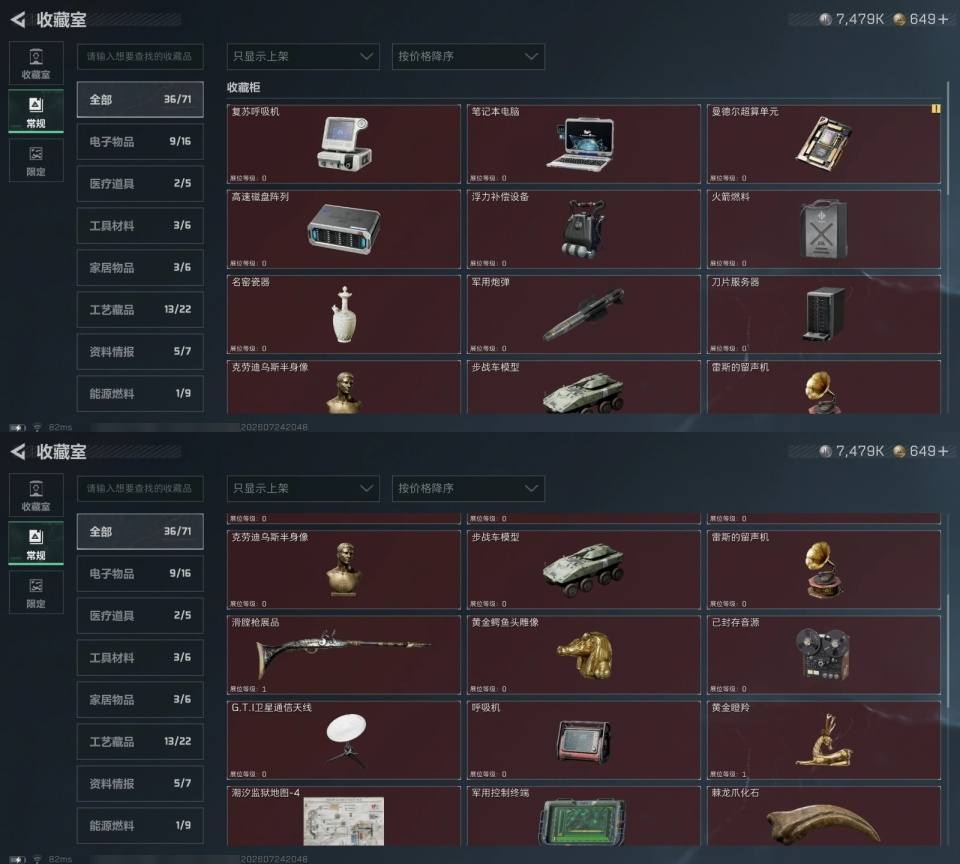The width and height of the screenshot is (960, 864).
Task: Open the 名密瓷器 porcelain vase item
Action: coord(343,314)
